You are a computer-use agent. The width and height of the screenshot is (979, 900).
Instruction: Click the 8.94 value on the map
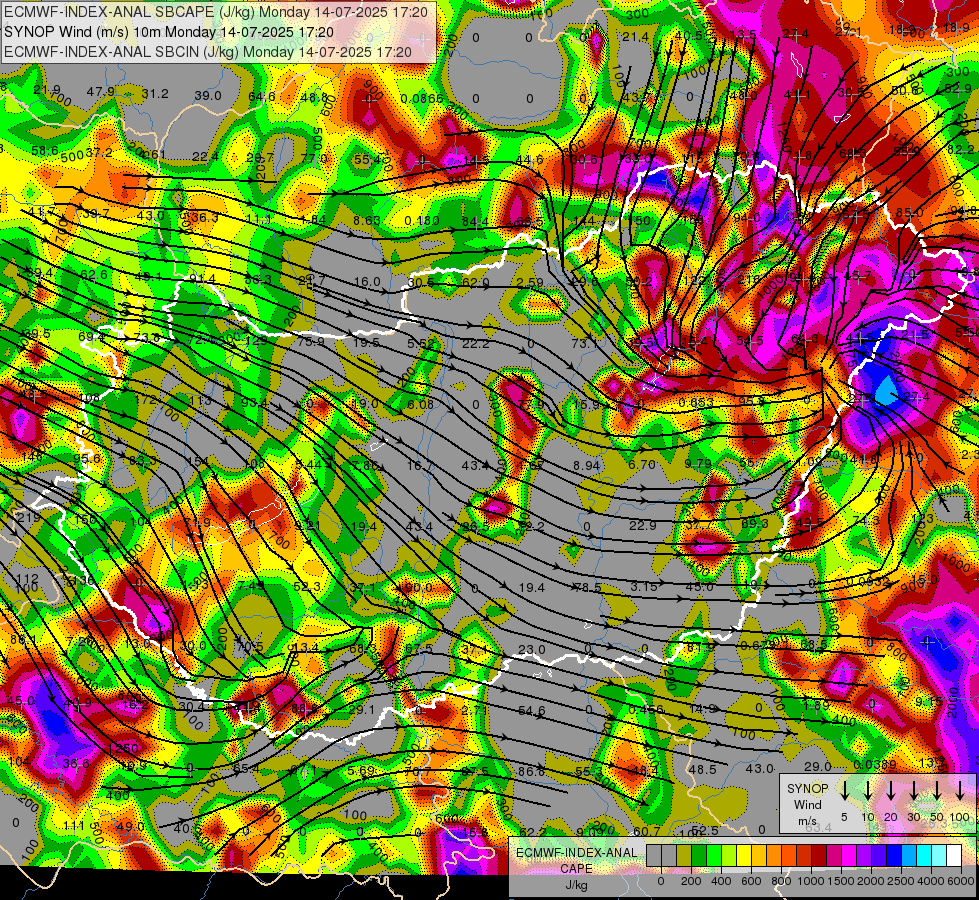point(587,465)
